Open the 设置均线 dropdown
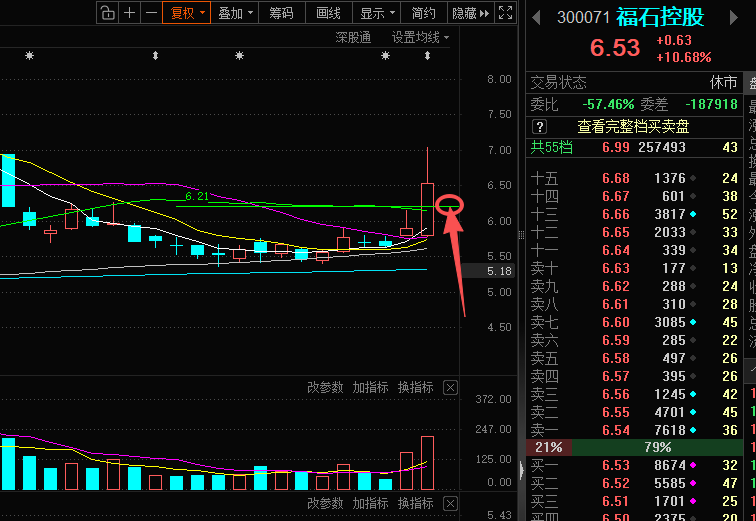Screen dimensions: 756x521 [420, 37]
